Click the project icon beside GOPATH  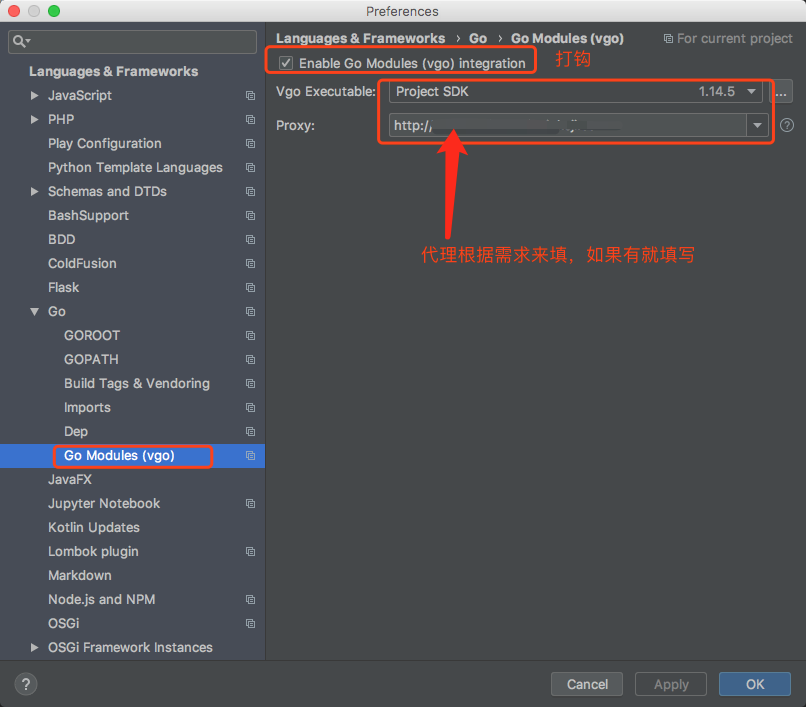pyautogui.click(x=250, y=359)
